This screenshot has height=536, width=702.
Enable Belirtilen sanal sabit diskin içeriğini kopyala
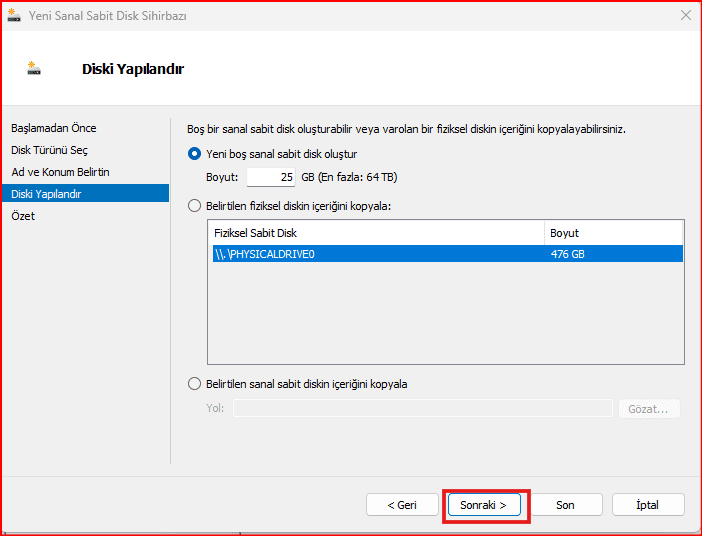[x=195, y=384]
